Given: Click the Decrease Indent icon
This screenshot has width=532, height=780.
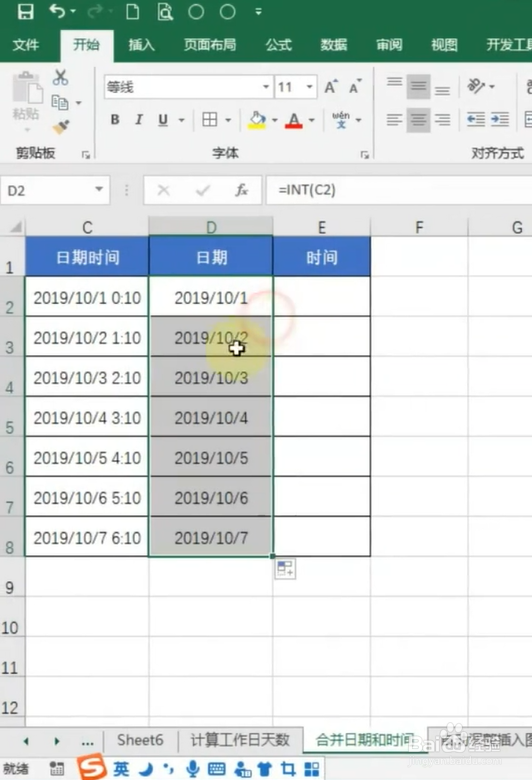Looking at the screenshot, I should point(476,119).
